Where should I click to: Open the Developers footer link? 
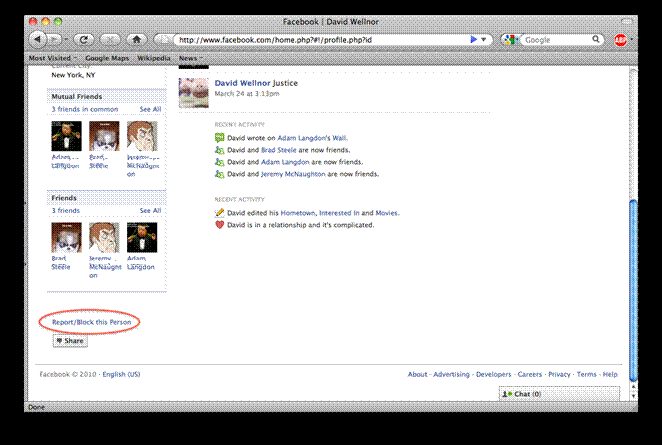tap(493, 374)
